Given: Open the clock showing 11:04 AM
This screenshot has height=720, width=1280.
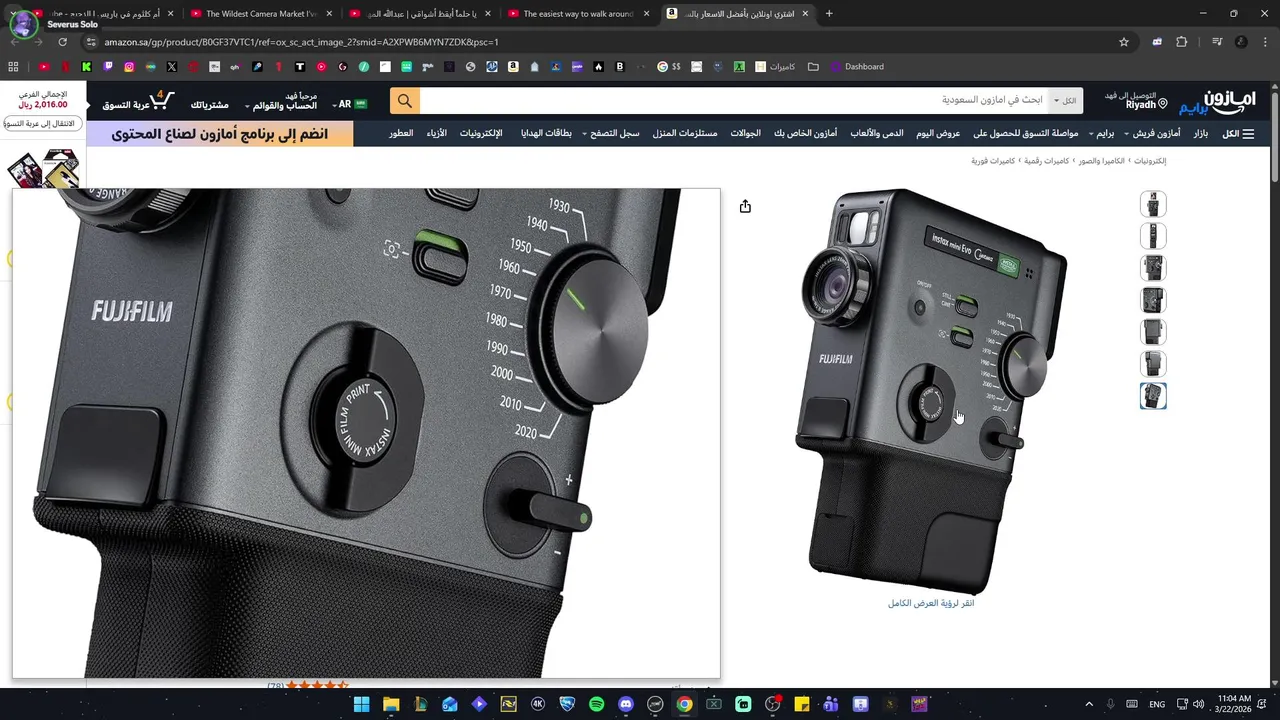Looking at the screenshot, I should pos(1235,704).
